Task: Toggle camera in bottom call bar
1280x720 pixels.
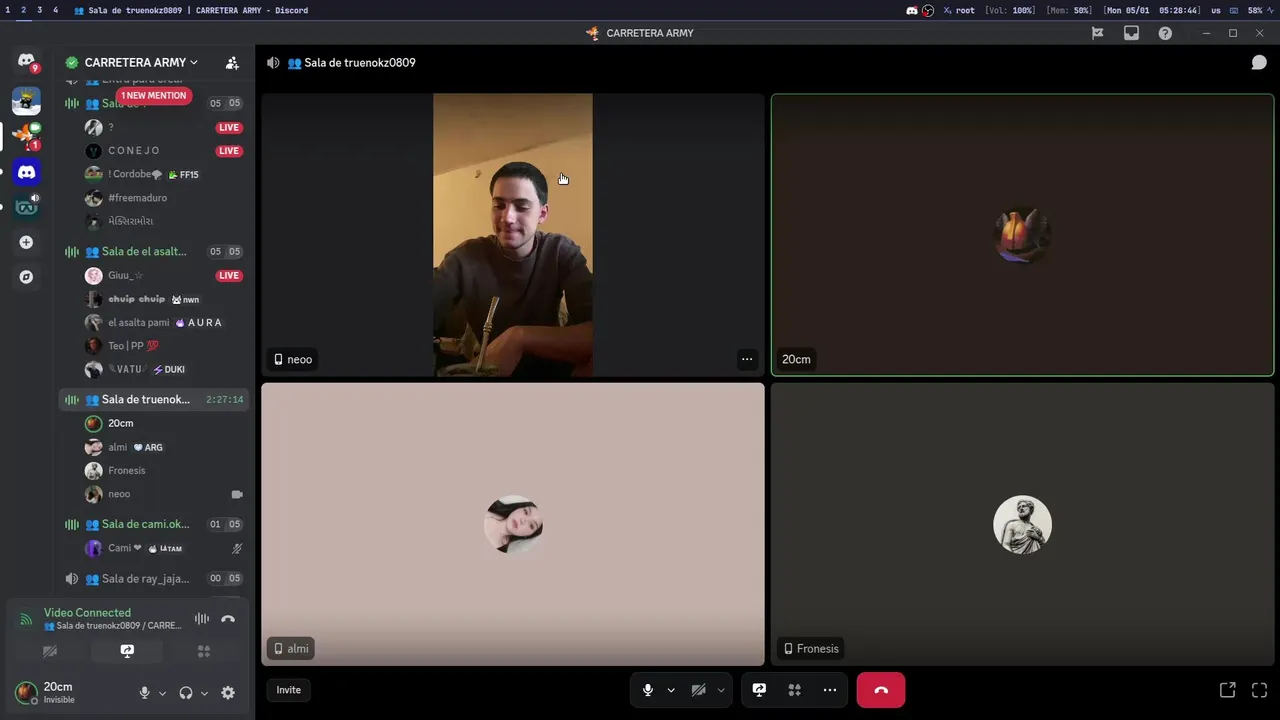Action: pos(699,690)
